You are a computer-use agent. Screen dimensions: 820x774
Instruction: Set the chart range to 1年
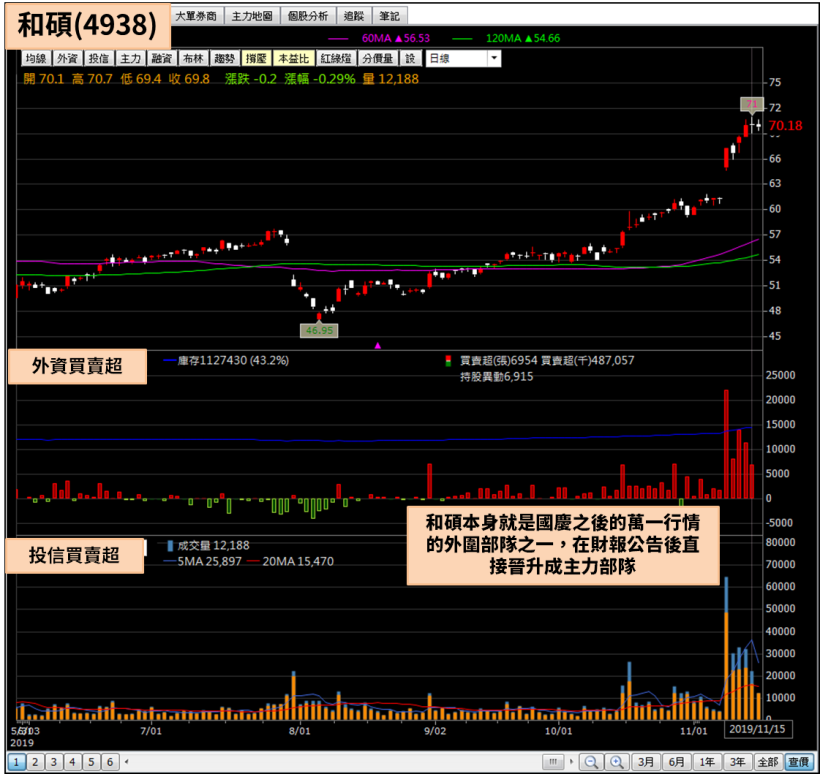pos(707,761)
